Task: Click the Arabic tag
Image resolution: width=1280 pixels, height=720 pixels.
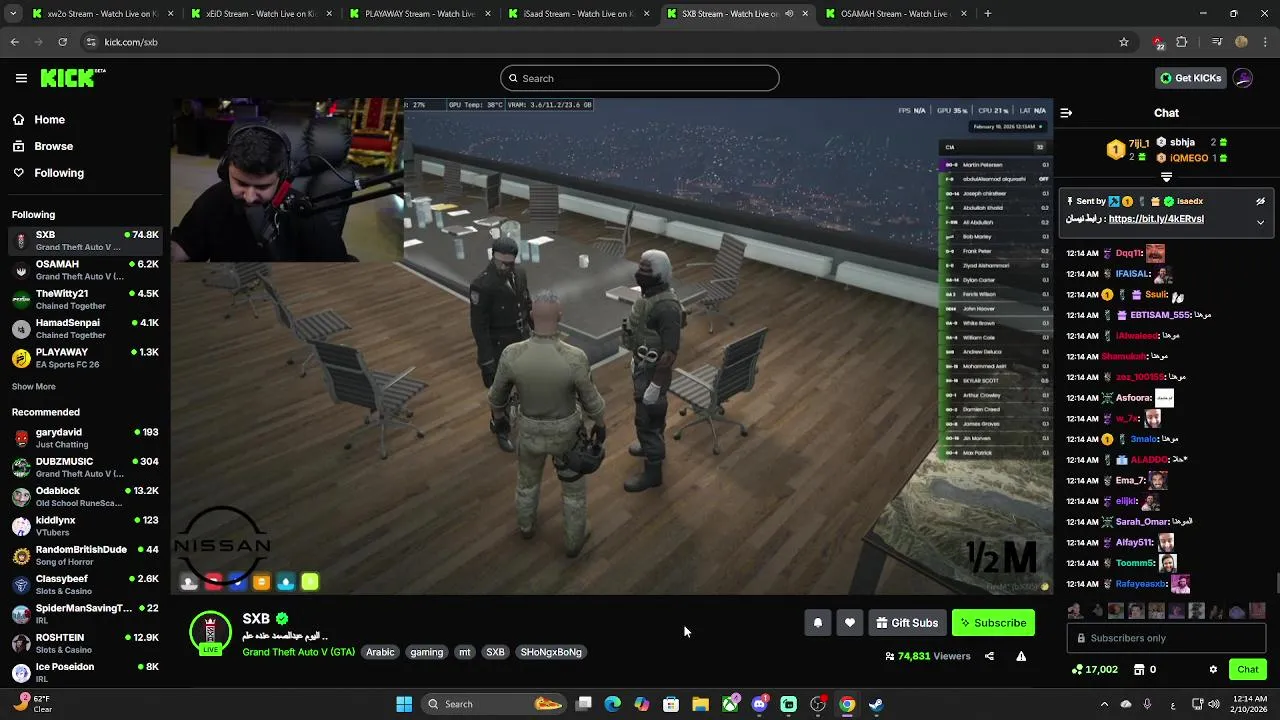Action: [380, 652]
